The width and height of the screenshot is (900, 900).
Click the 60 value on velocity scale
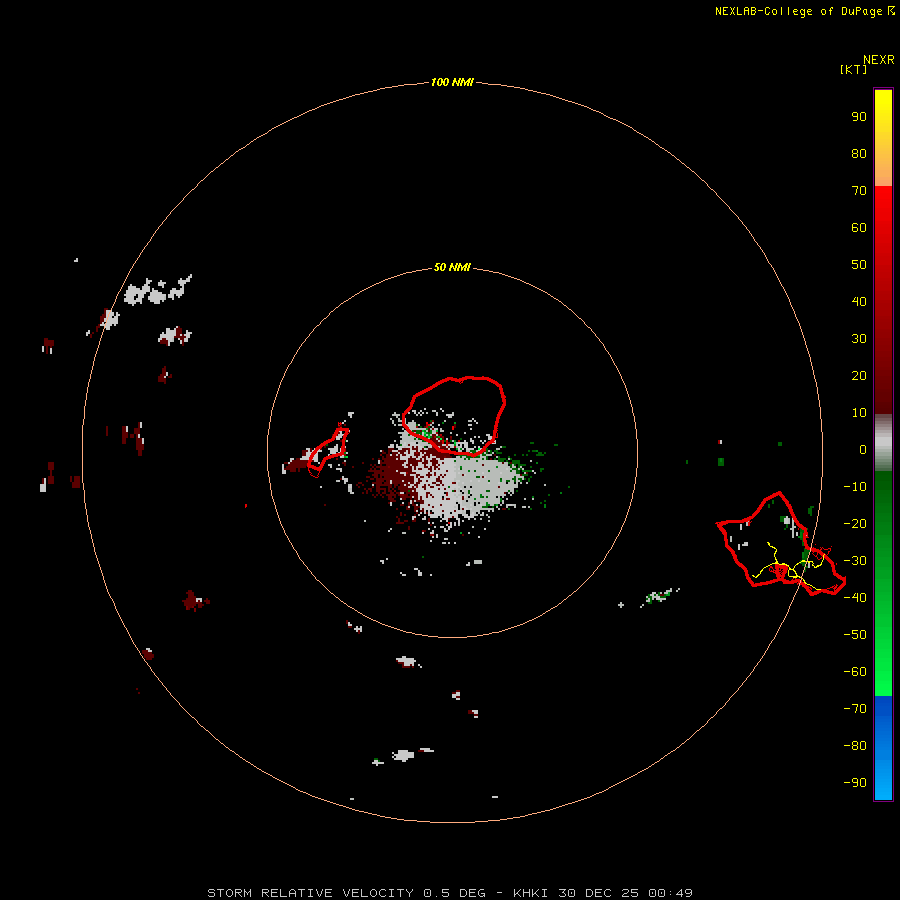(x=859, y=227)
